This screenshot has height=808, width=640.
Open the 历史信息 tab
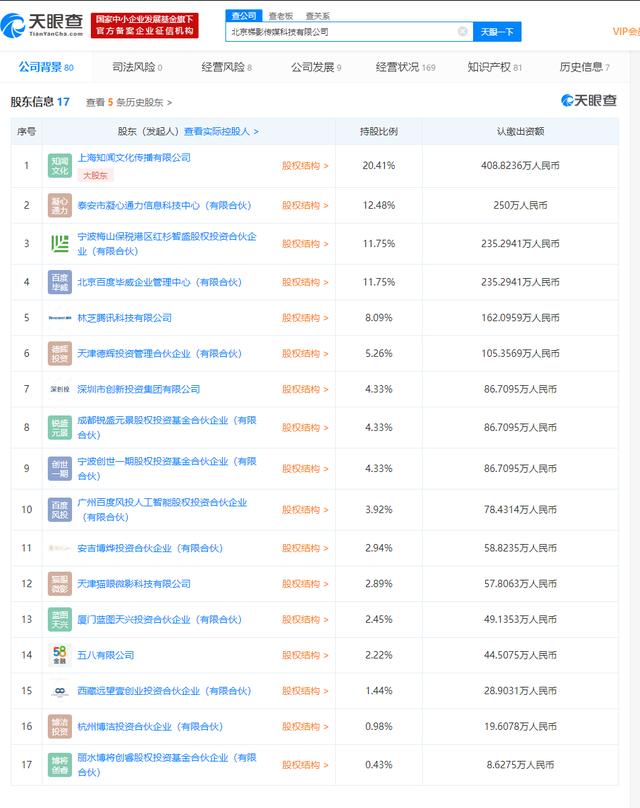click(x=584, y=67)
